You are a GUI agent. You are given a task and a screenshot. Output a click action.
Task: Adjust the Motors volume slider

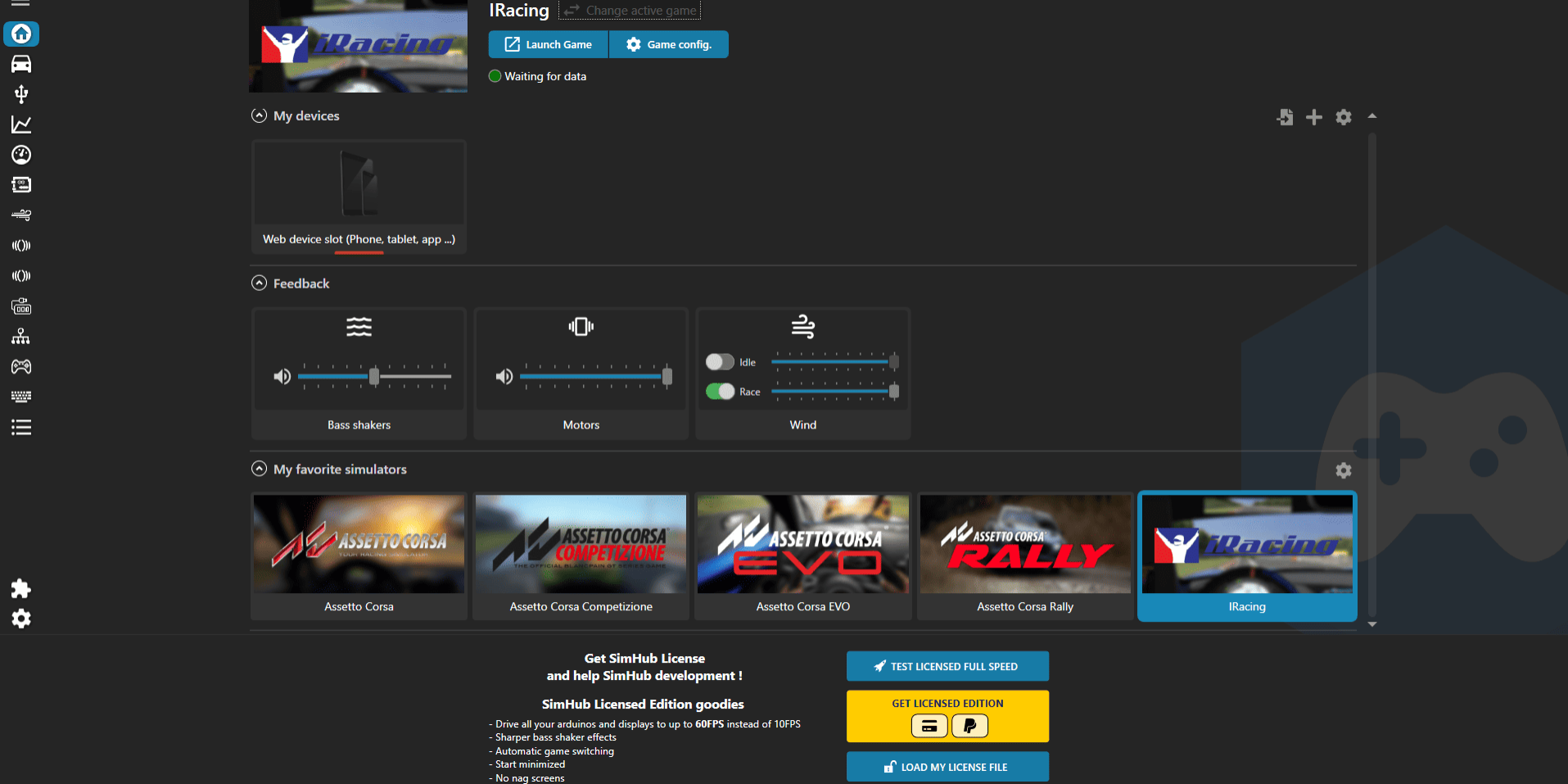666,376
